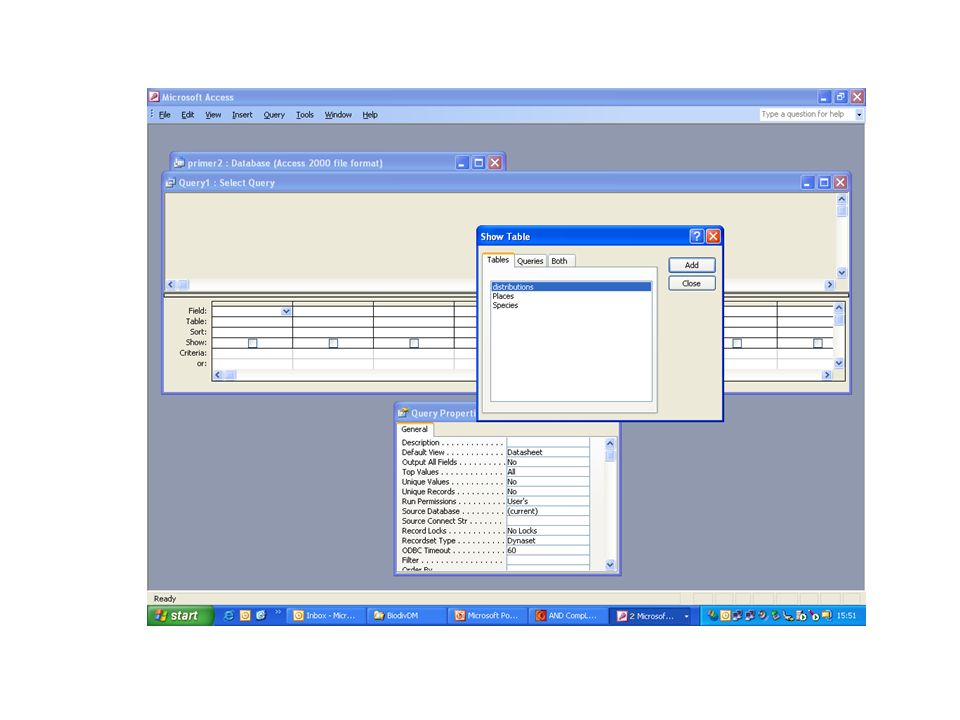The image size is (960, 720).
Task: Click the Query1 Select Query window icon
Action: (x=171, y=182)
